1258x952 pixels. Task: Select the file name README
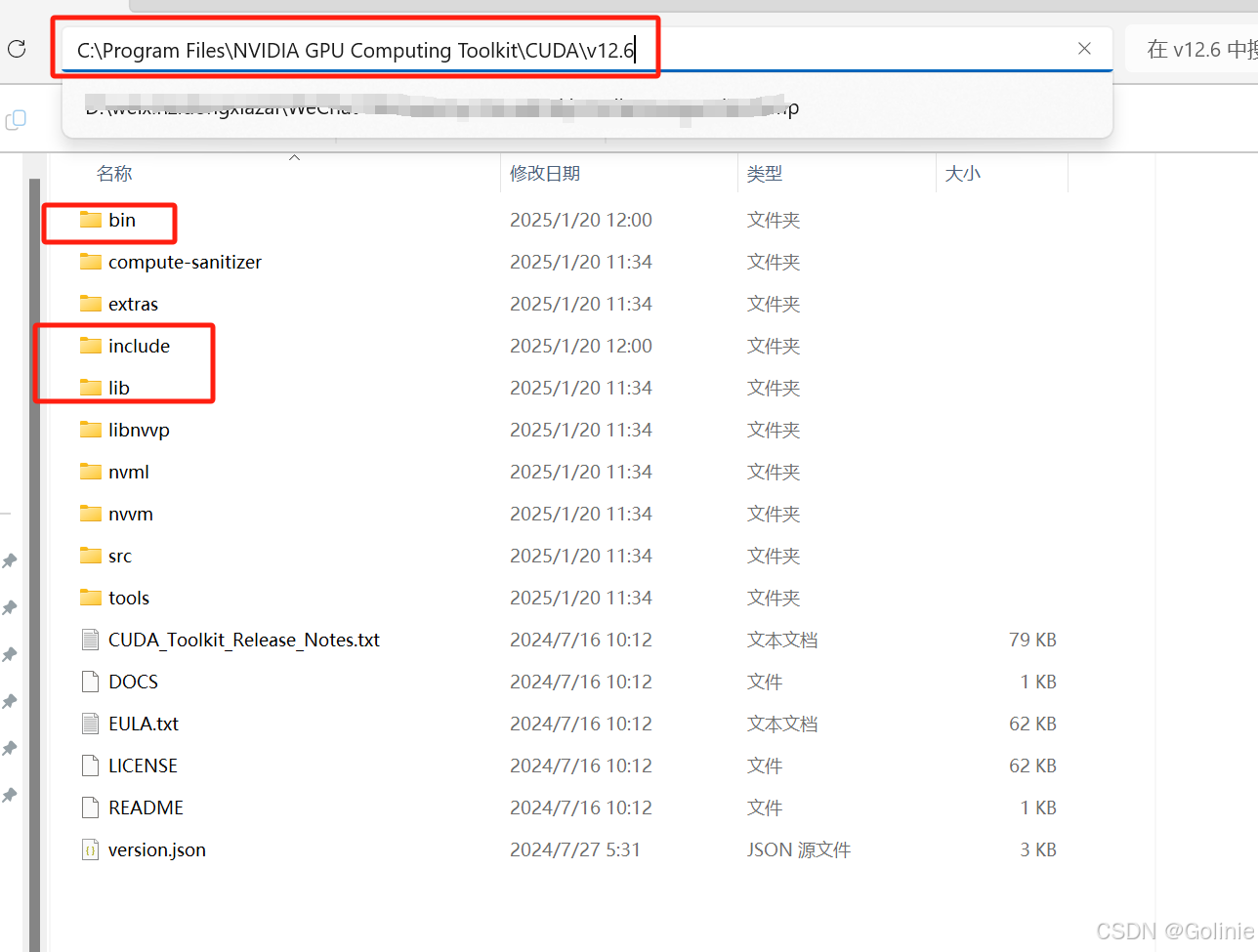click(x=146, y=807)
